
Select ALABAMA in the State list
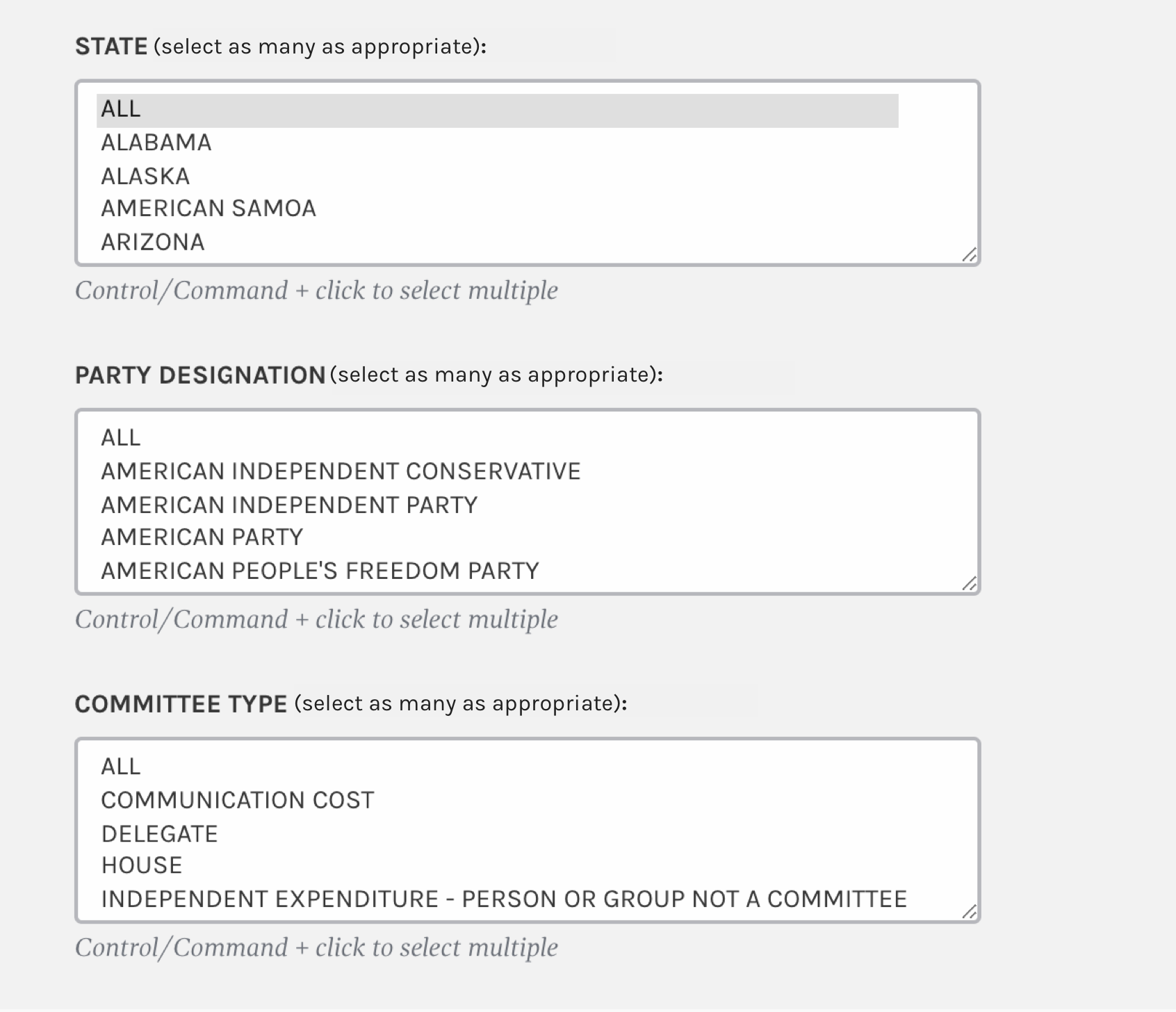click(497, 143)
